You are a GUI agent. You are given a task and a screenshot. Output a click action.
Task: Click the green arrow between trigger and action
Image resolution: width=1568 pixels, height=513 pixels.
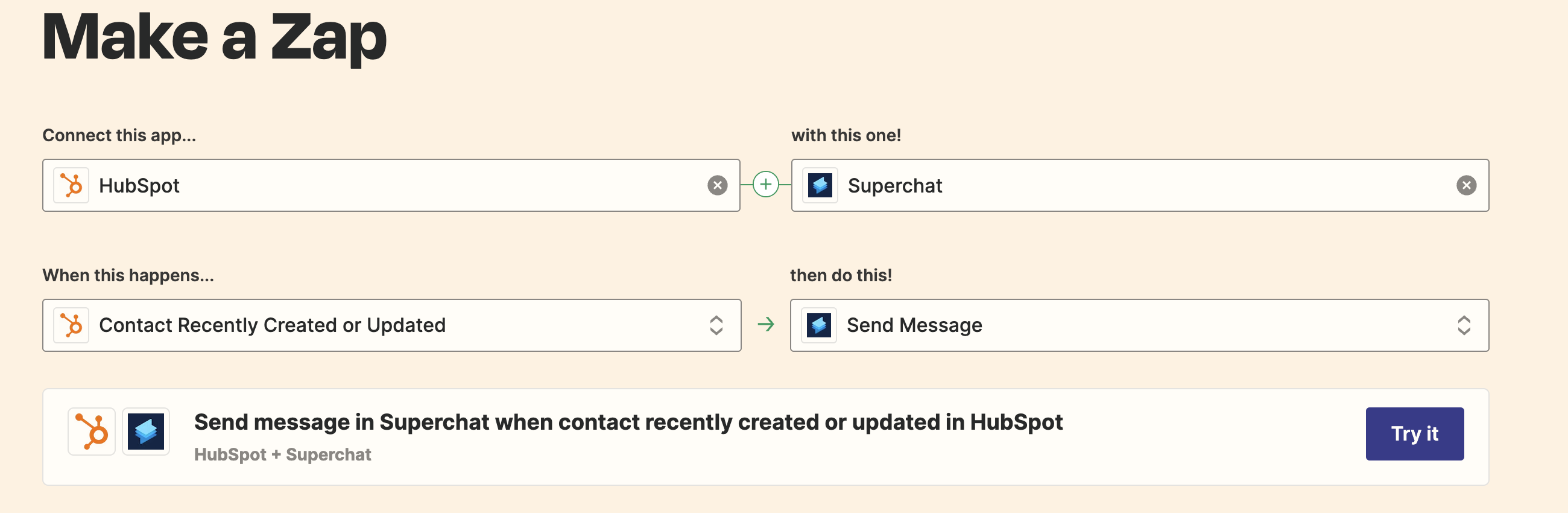765,324
